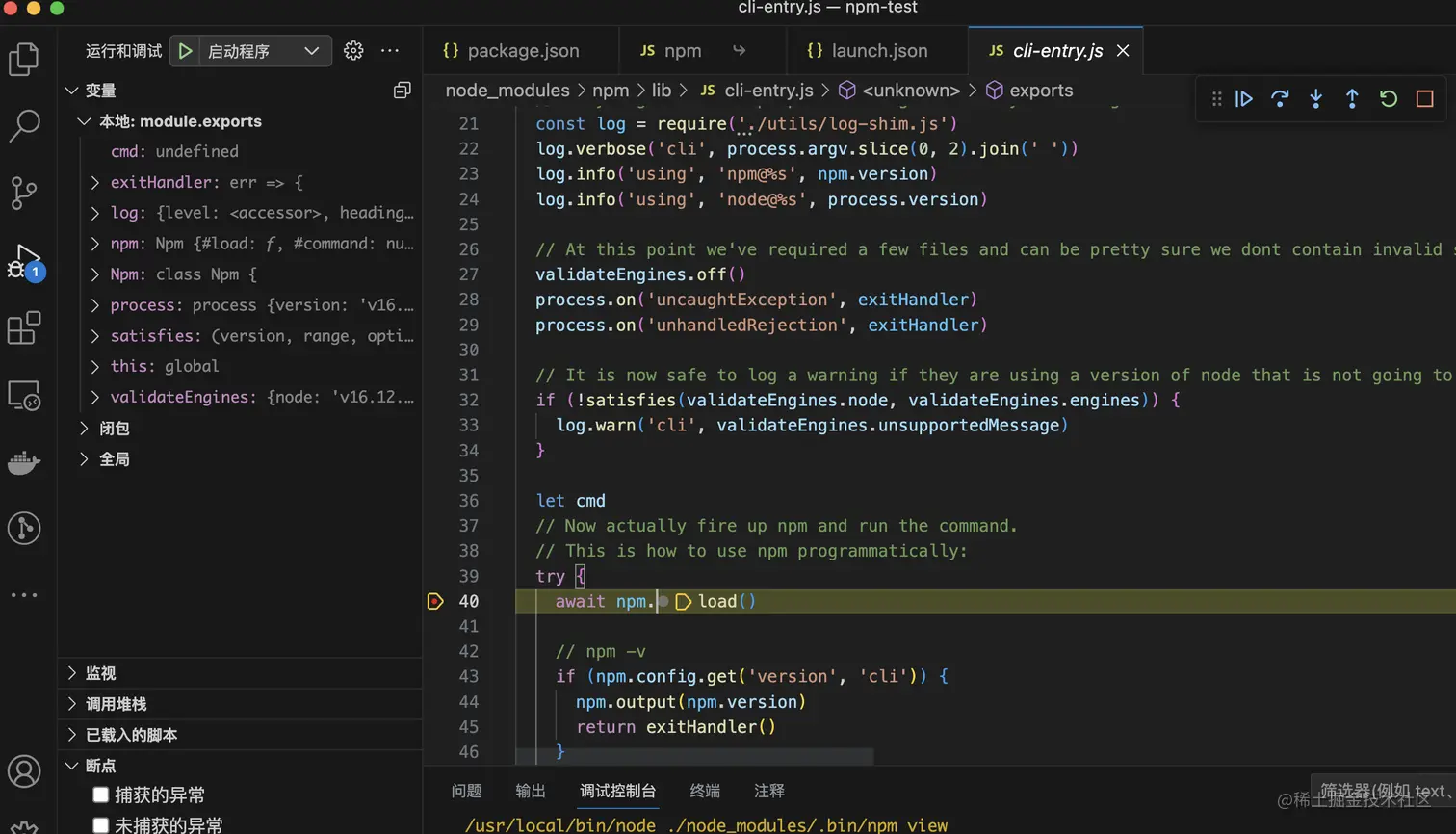Viewport: 1456px width, 834px height.
Task: Expand the Npm class variable
Action: coord(94,274)
